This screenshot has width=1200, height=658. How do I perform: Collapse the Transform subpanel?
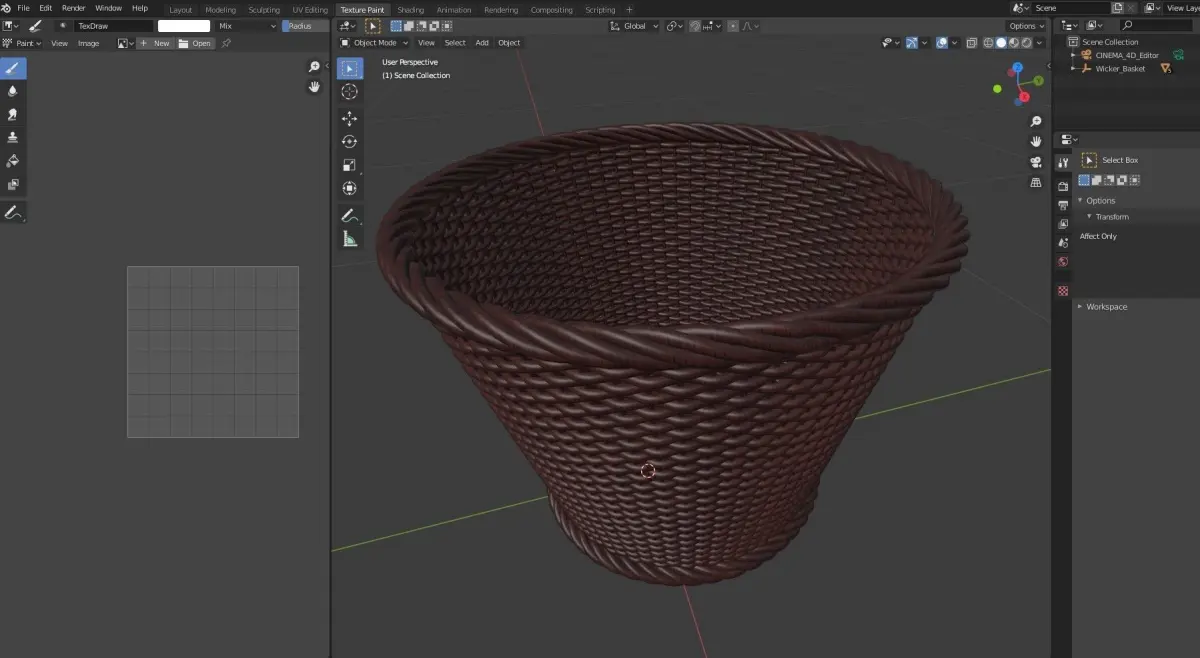coord(1091,216)
